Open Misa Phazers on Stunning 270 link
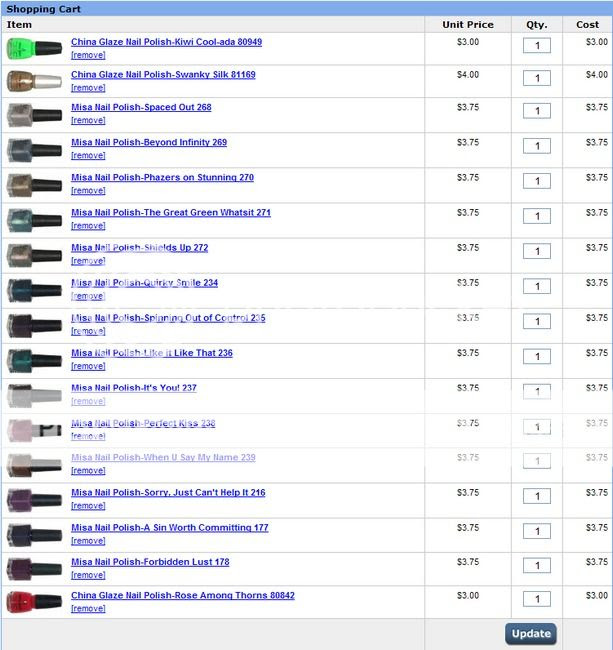The height and width of the screenshot is (650, 613). click(x=162, y=177)
